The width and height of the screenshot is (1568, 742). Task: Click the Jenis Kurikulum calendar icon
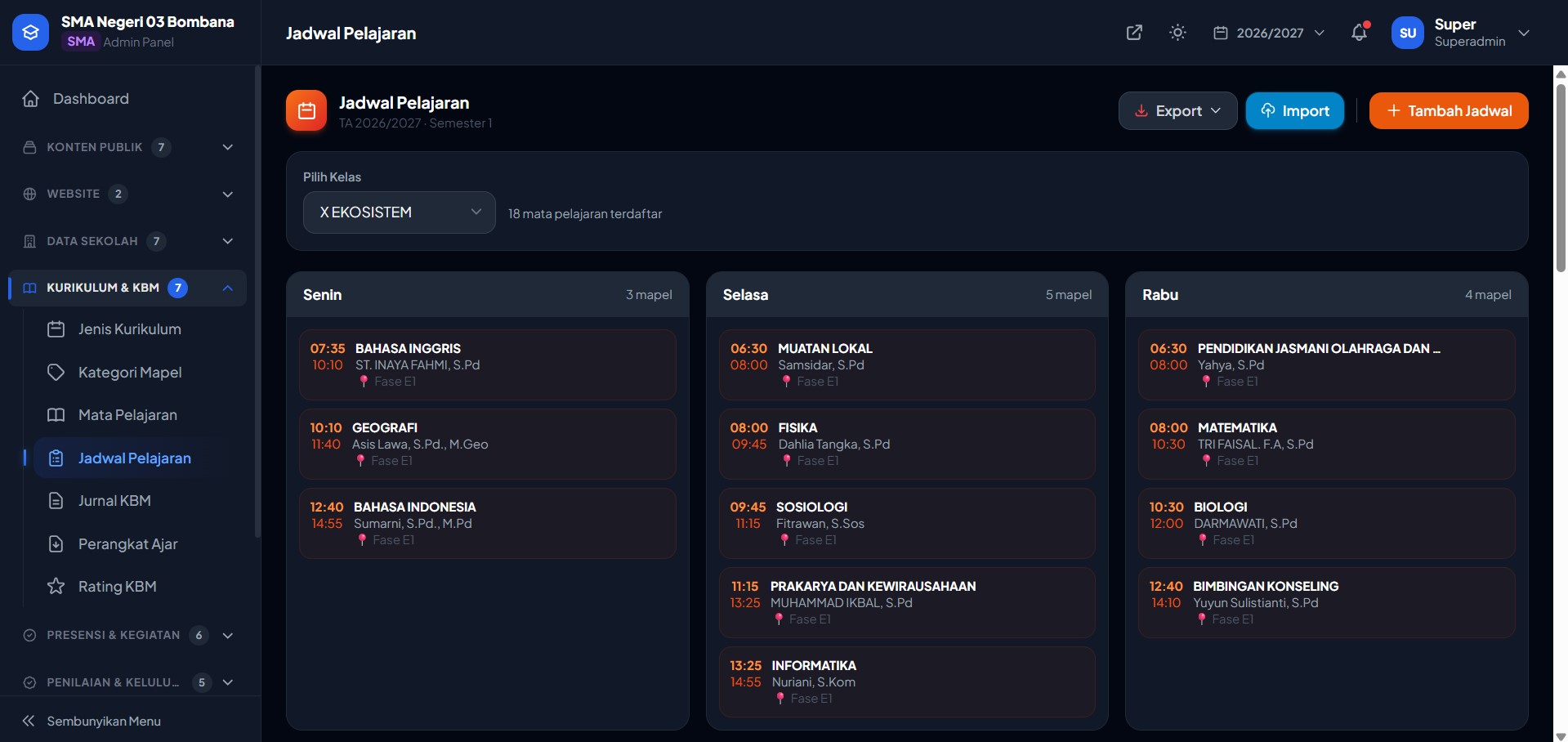[56, 329]
